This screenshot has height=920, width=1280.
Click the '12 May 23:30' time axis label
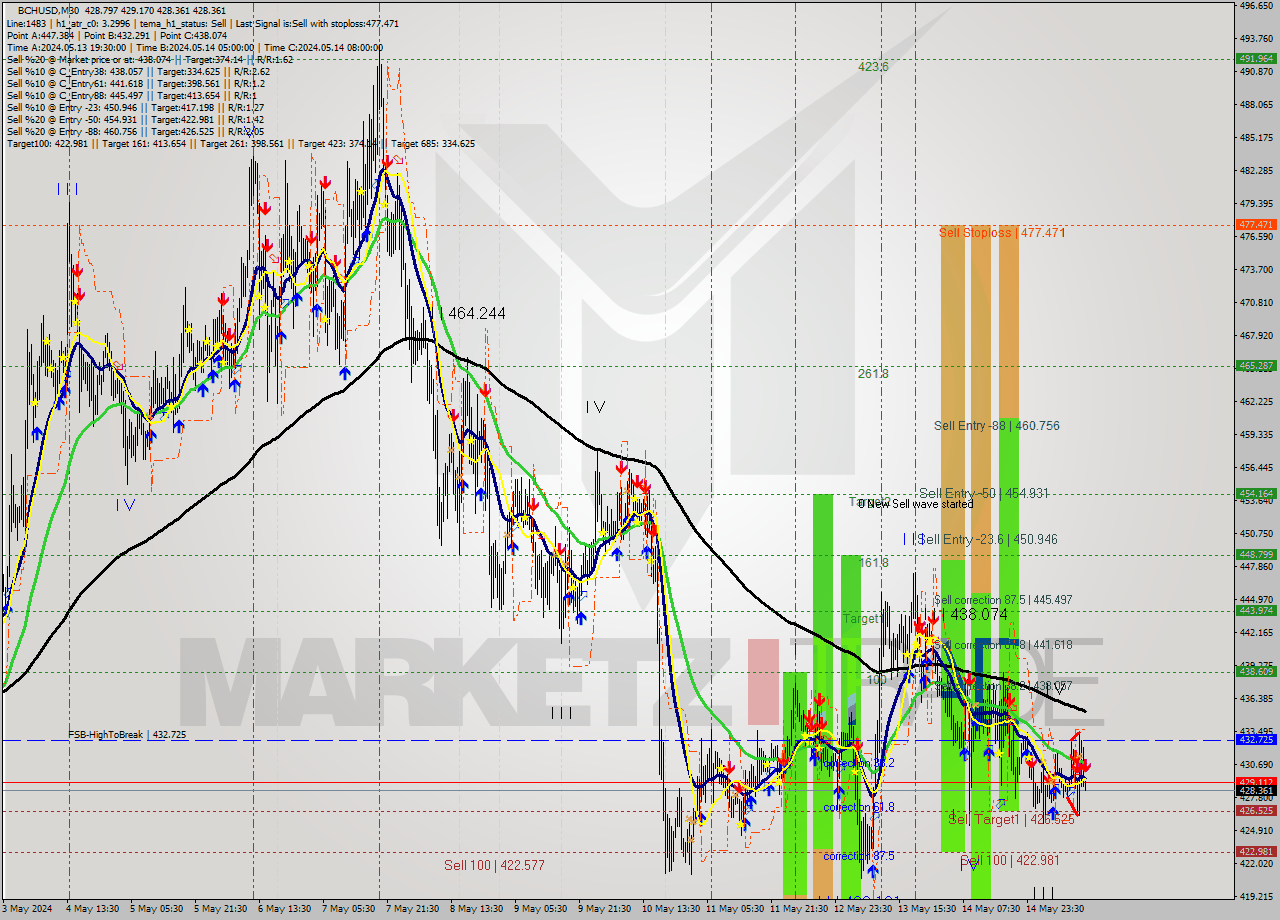pos(863,909)
